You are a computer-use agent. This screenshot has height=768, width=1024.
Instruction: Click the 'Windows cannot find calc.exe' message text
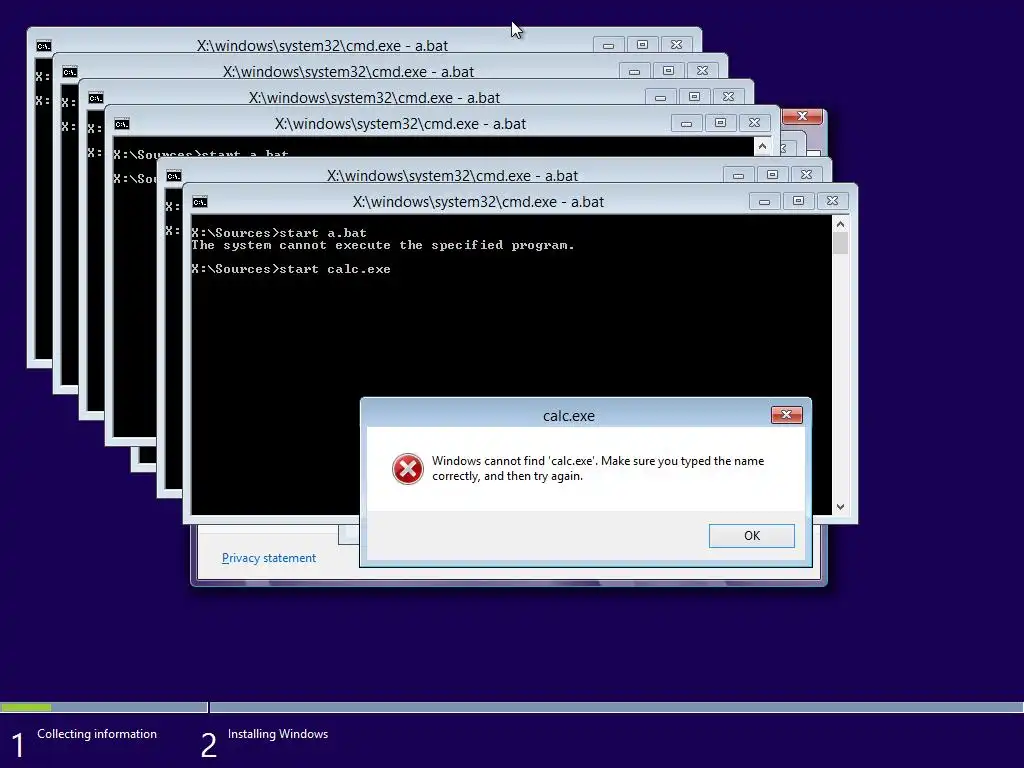click(598, 468)
